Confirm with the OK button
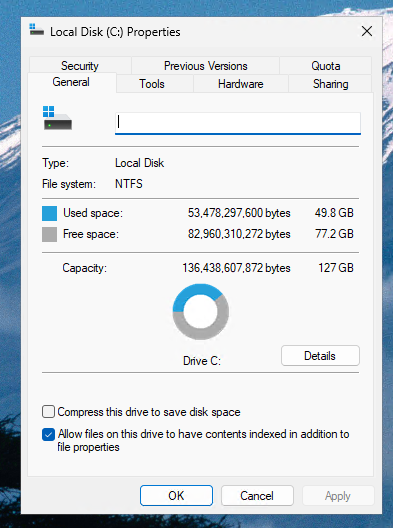 (x=176, y=496)
